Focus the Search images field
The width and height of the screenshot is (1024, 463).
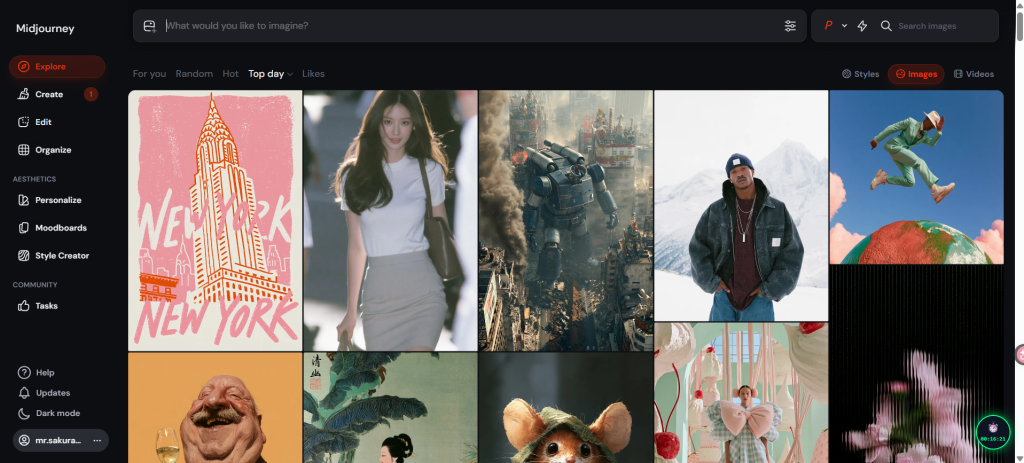click(944, 26)
